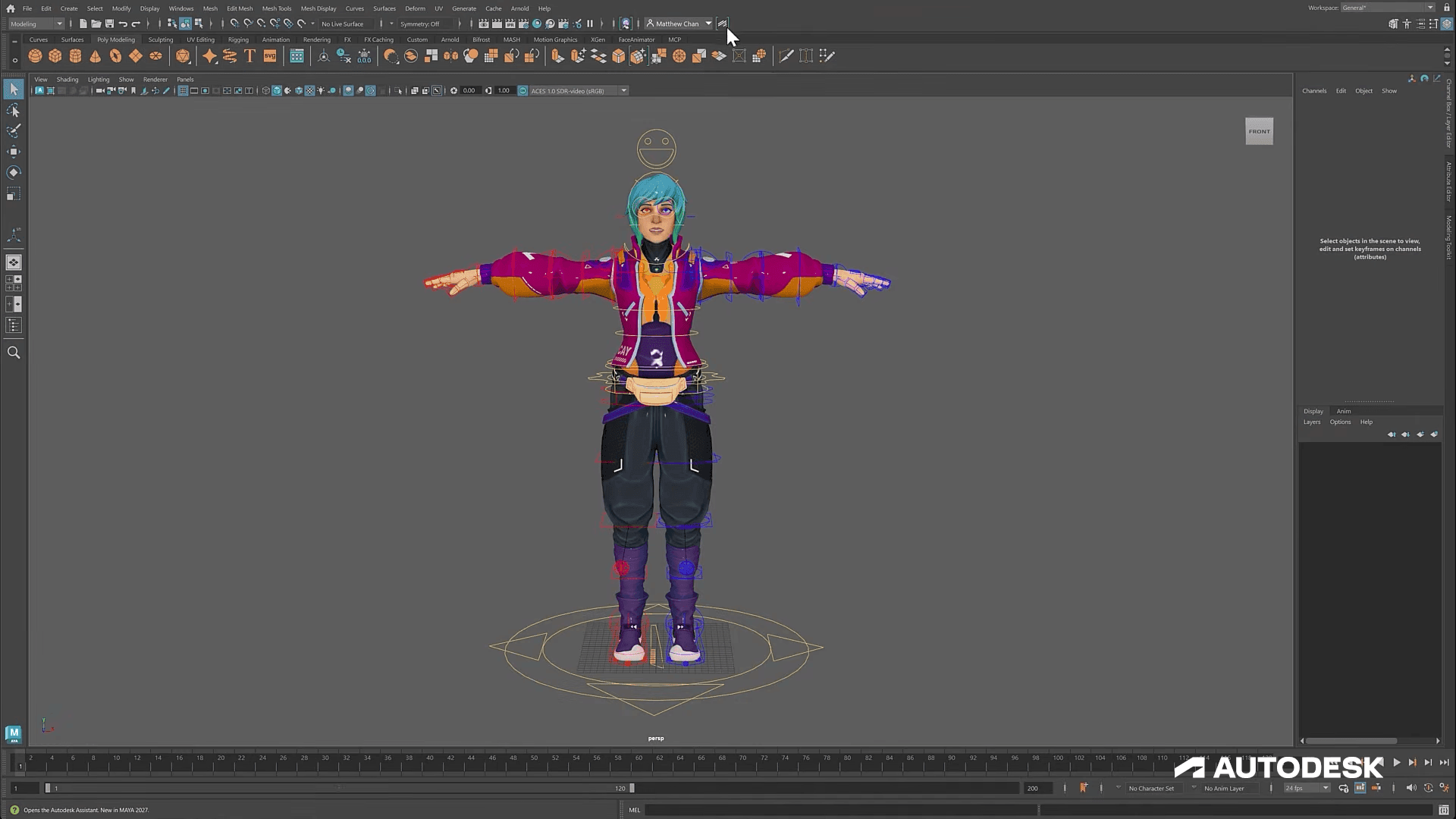Toggle the viewport grid display
The image size is (1456, 819).
183,91
